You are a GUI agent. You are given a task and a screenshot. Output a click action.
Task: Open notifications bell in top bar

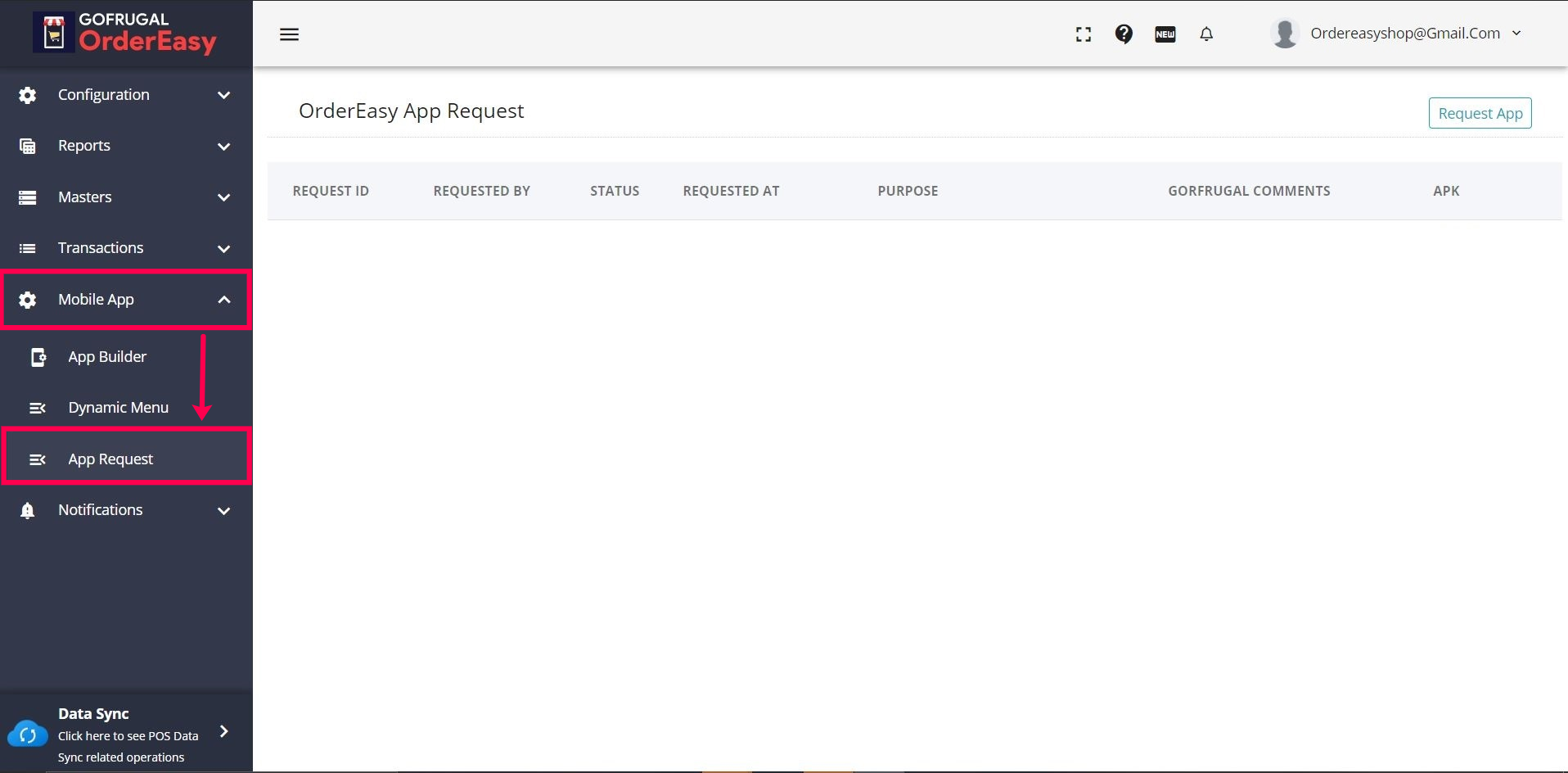click(x=1206, y=34)
